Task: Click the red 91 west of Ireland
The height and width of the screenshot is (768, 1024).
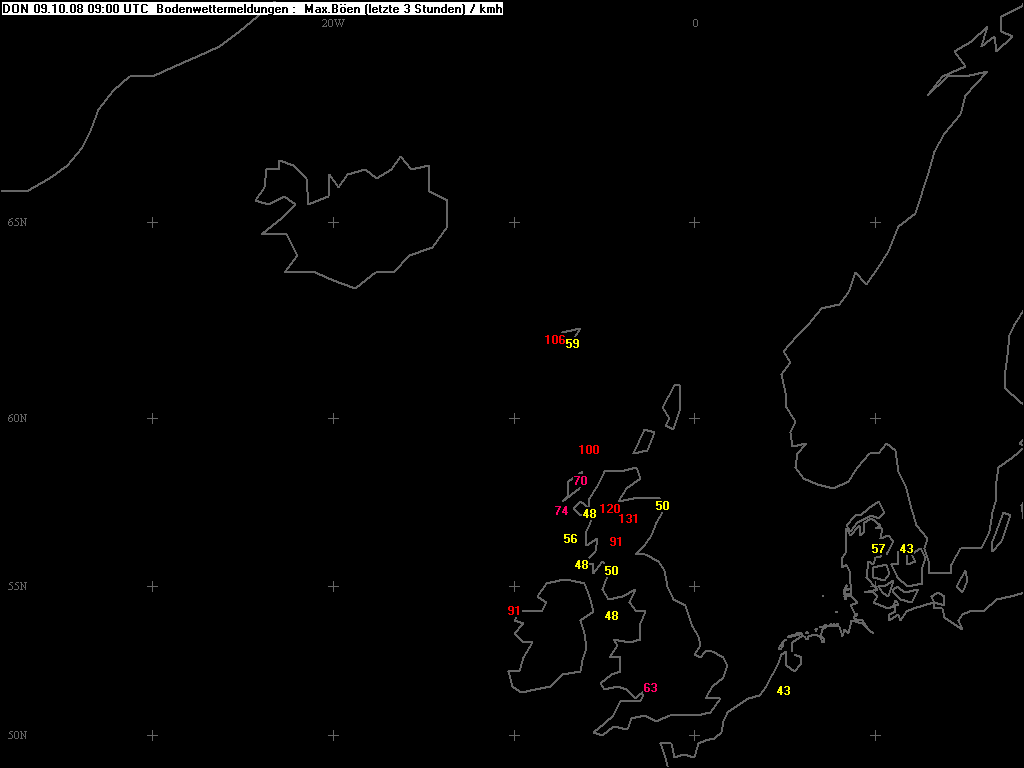Action: (514, 611)
